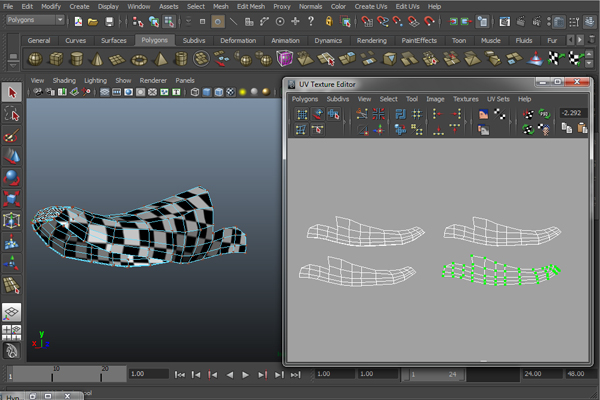Open scene folder icon
The width and height of the screenshot is (600, 400).
coord(93,22)
